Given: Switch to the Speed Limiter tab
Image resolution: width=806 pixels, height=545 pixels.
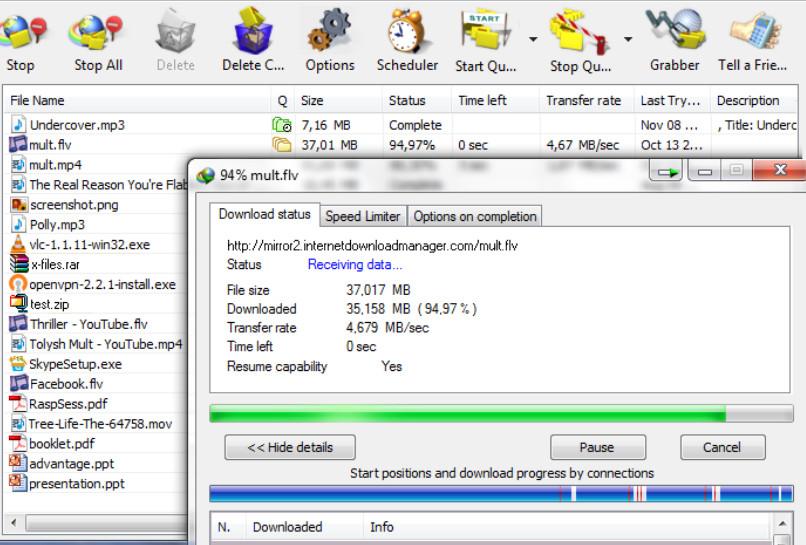Looking at the screenshot, I should 363,216.
